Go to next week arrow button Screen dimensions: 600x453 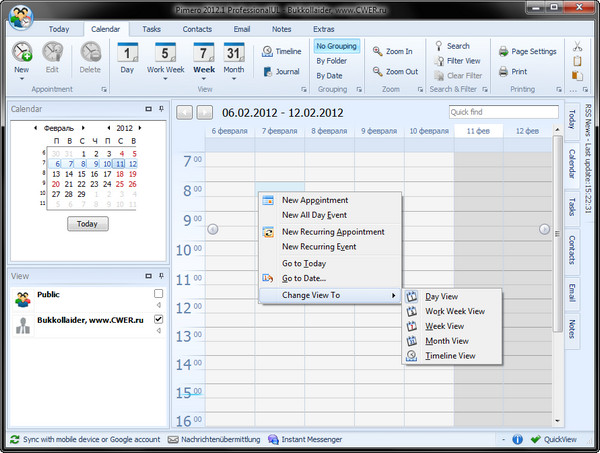205,112
